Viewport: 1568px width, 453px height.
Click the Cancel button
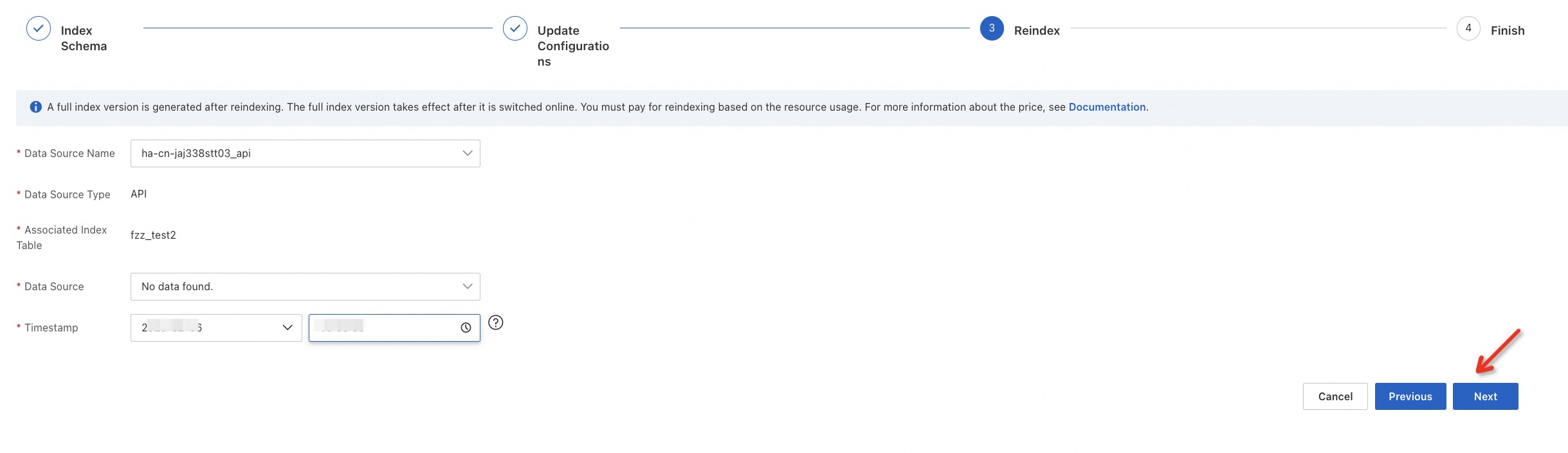coord(1335,396)
